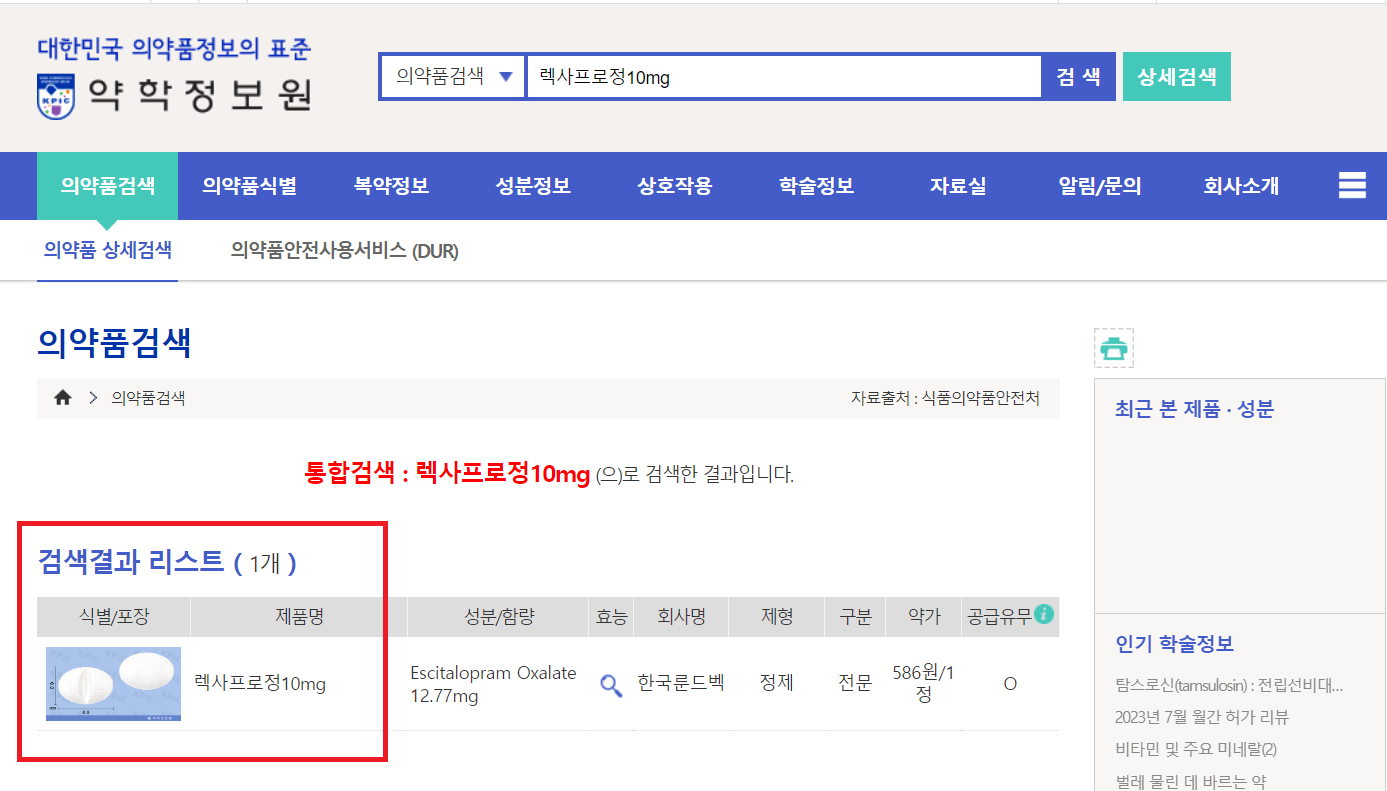The width and height of the screenshot is (1387, 791).
Task: Select the 의약품검색 menu tab
Action: tap(108, 186)
